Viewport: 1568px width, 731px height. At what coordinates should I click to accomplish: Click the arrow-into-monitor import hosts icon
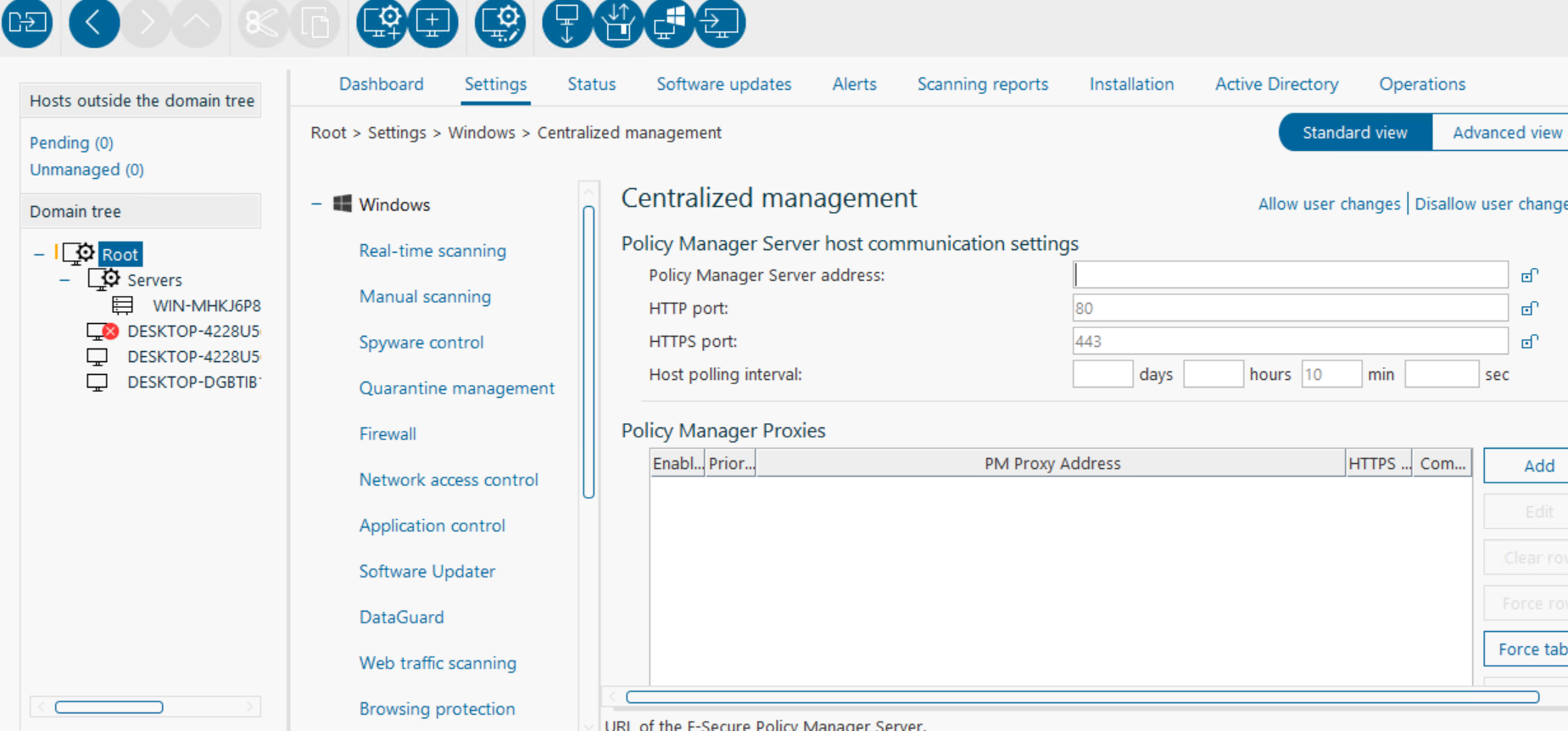[720, 22]
